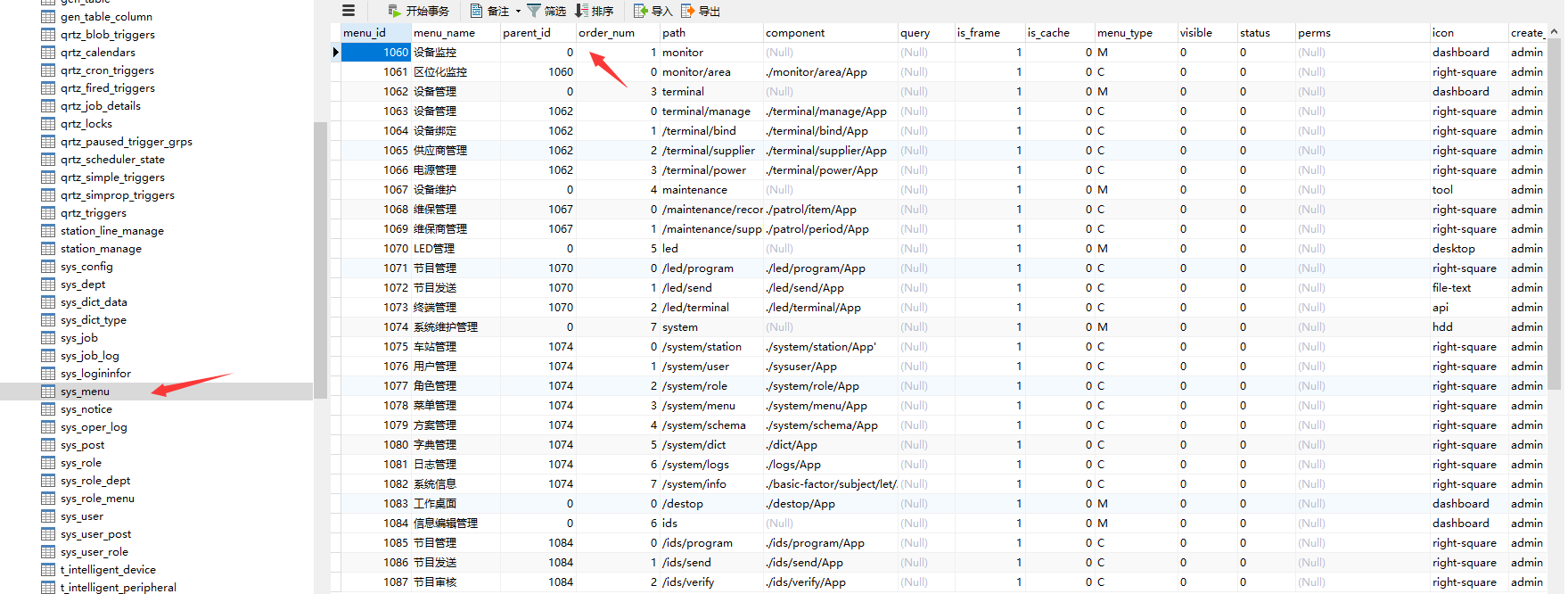Click table icon beside qrtz_calendars

click(x=48, y=53)
